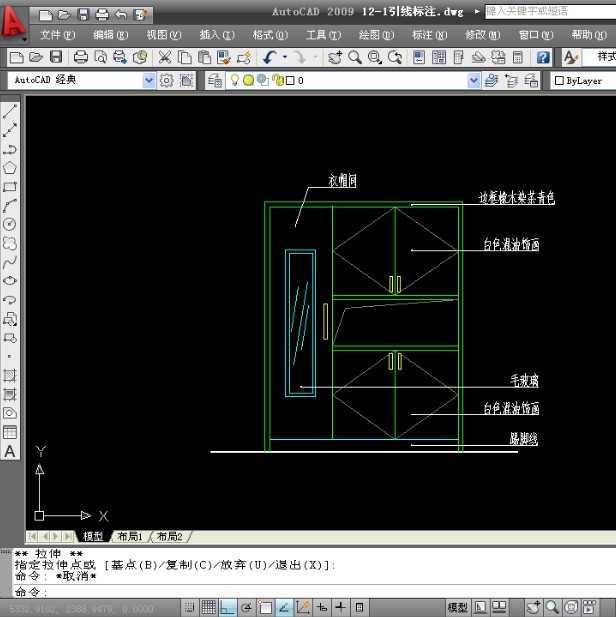The width and height of the screenshot is (616, 617).
Task: Select the Revision Cloud tool
Action: [10, 243]
